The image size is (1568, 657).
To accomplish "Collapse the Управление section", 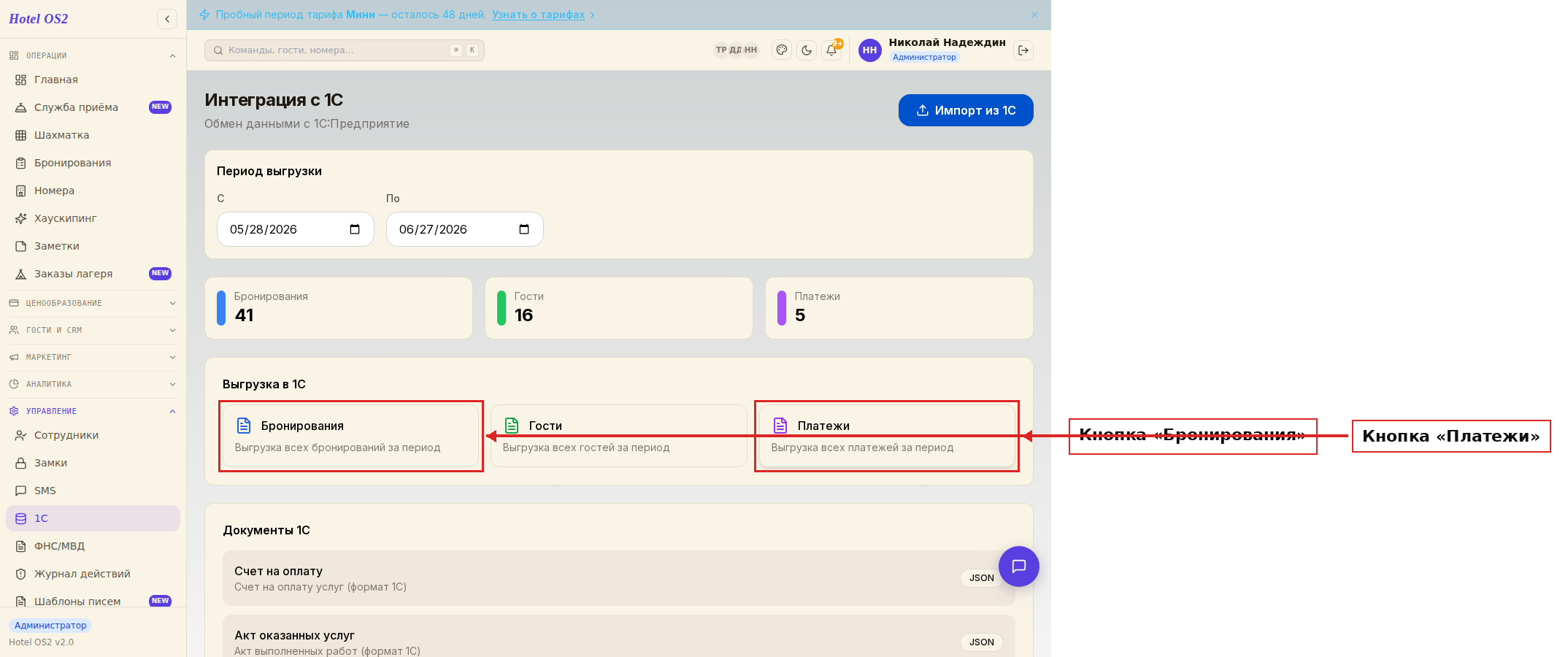I will pyautogui.click(x=93, y=411).
